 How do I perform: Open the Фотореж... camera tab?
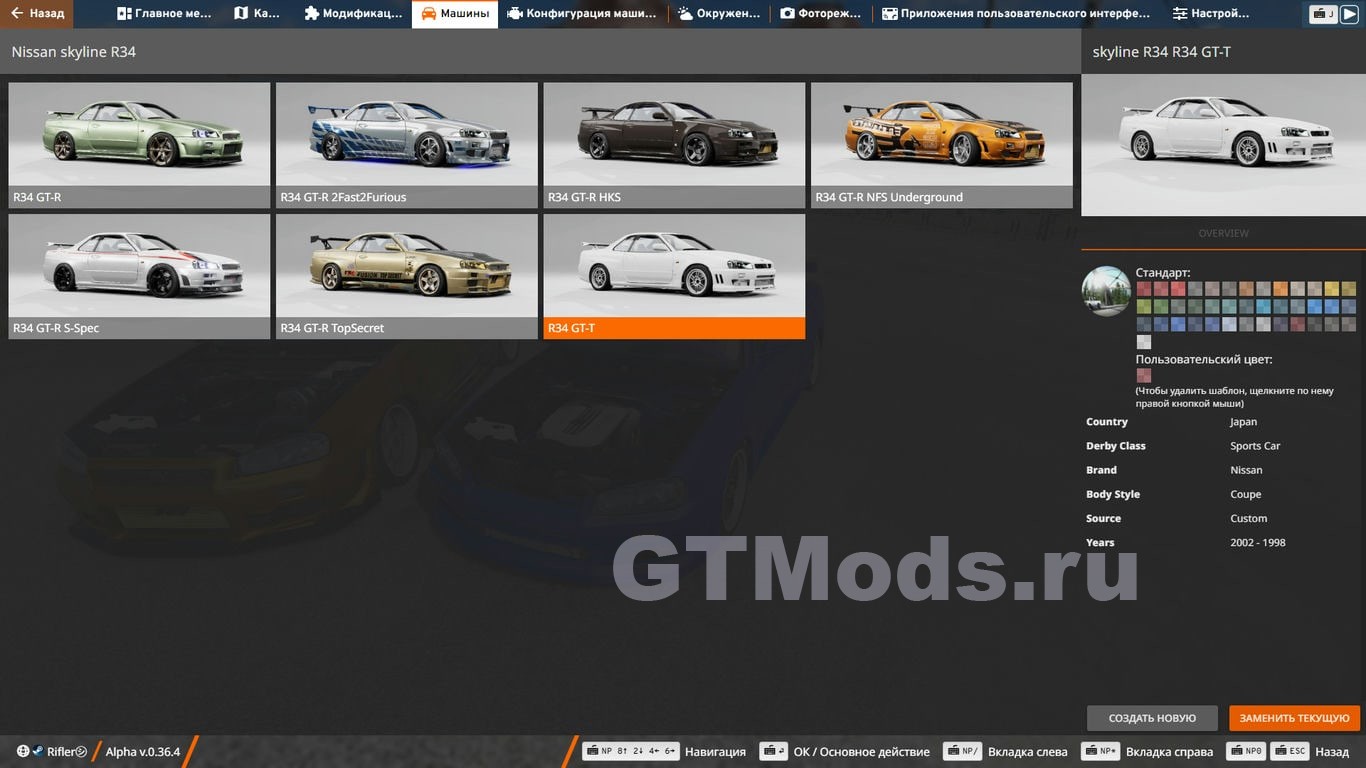point(821,14)
